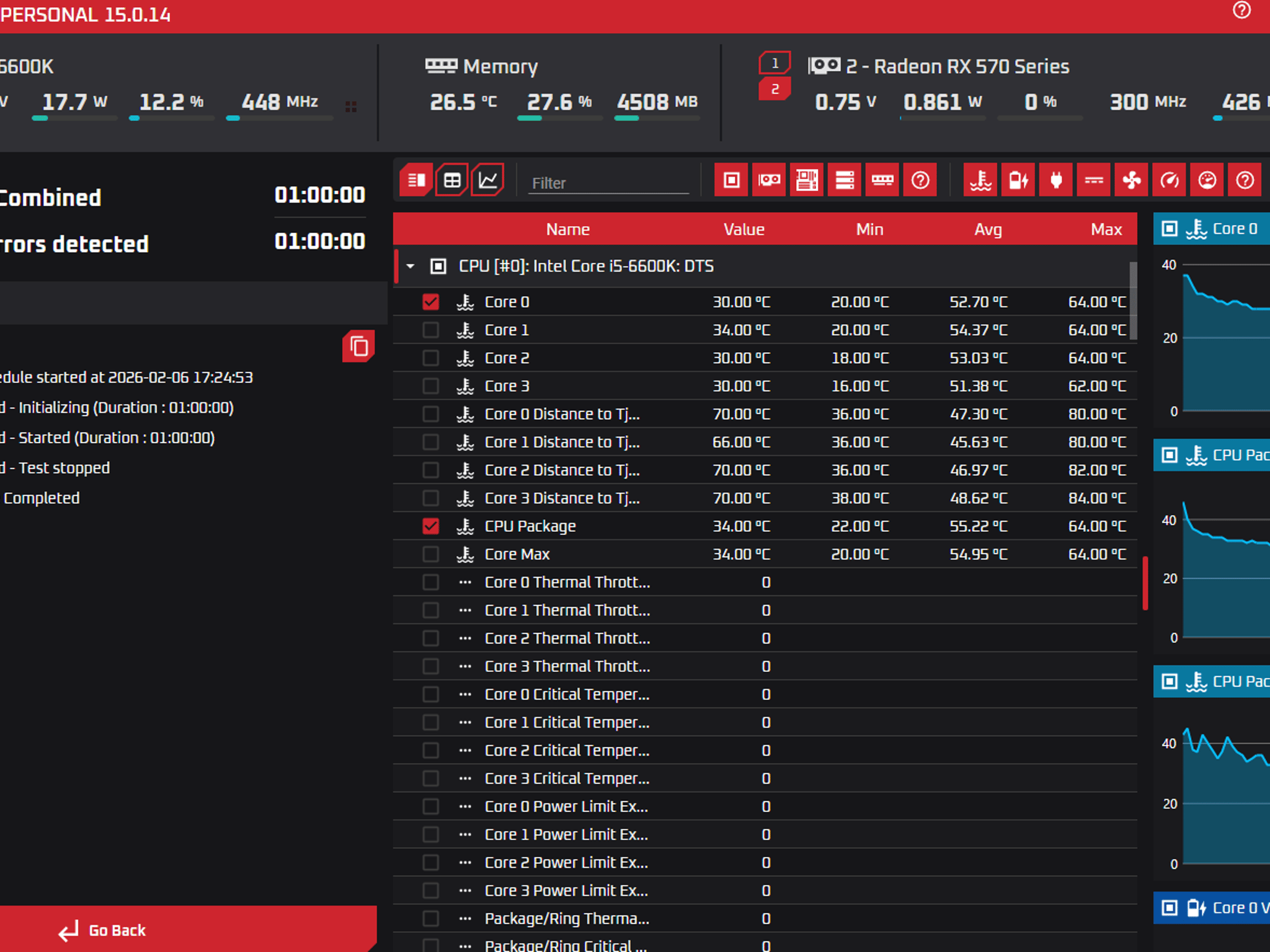1270x952 pixels.
Task: Select GPU 2 badge
Action: pyautogui.click(x=775, y=89)
